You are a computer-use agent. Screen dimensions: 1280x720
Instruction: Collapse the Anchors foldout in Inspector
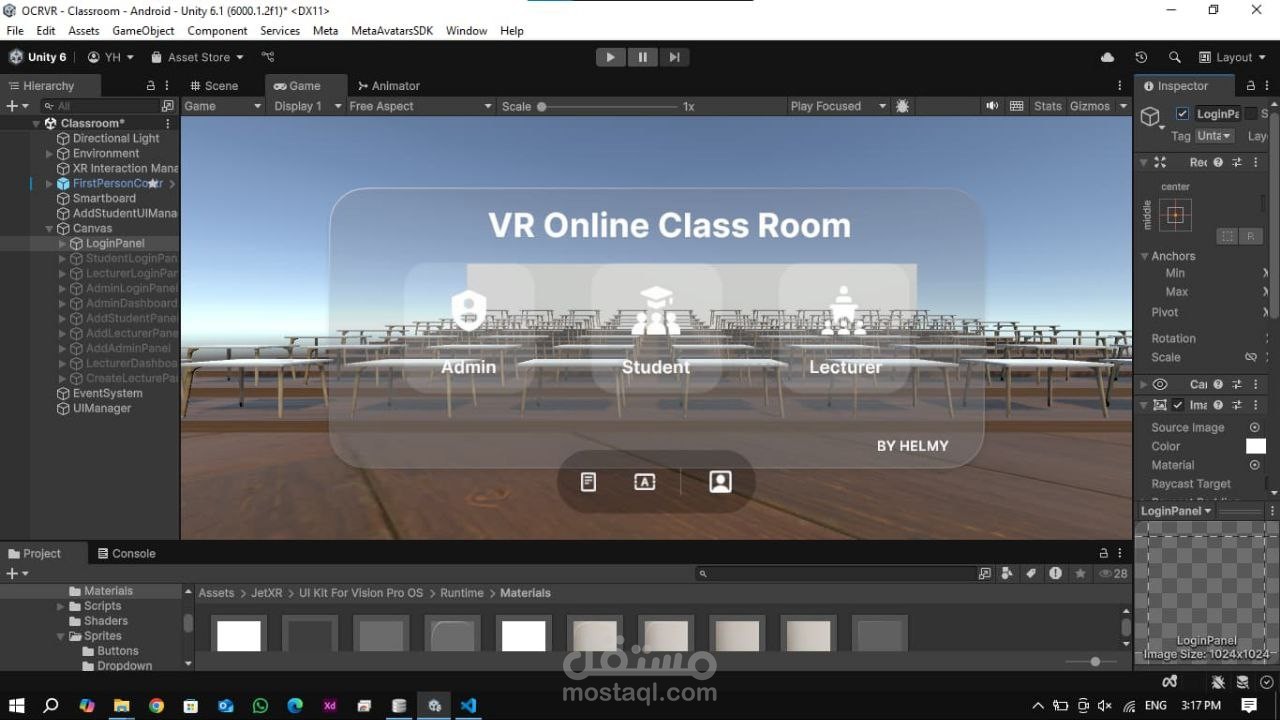pos(1145,256)
